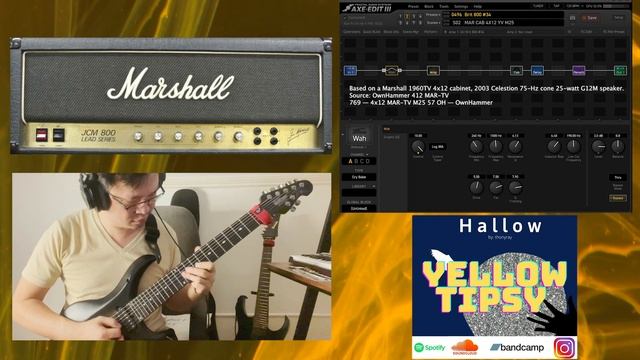Click the Save button

(590, 18)
